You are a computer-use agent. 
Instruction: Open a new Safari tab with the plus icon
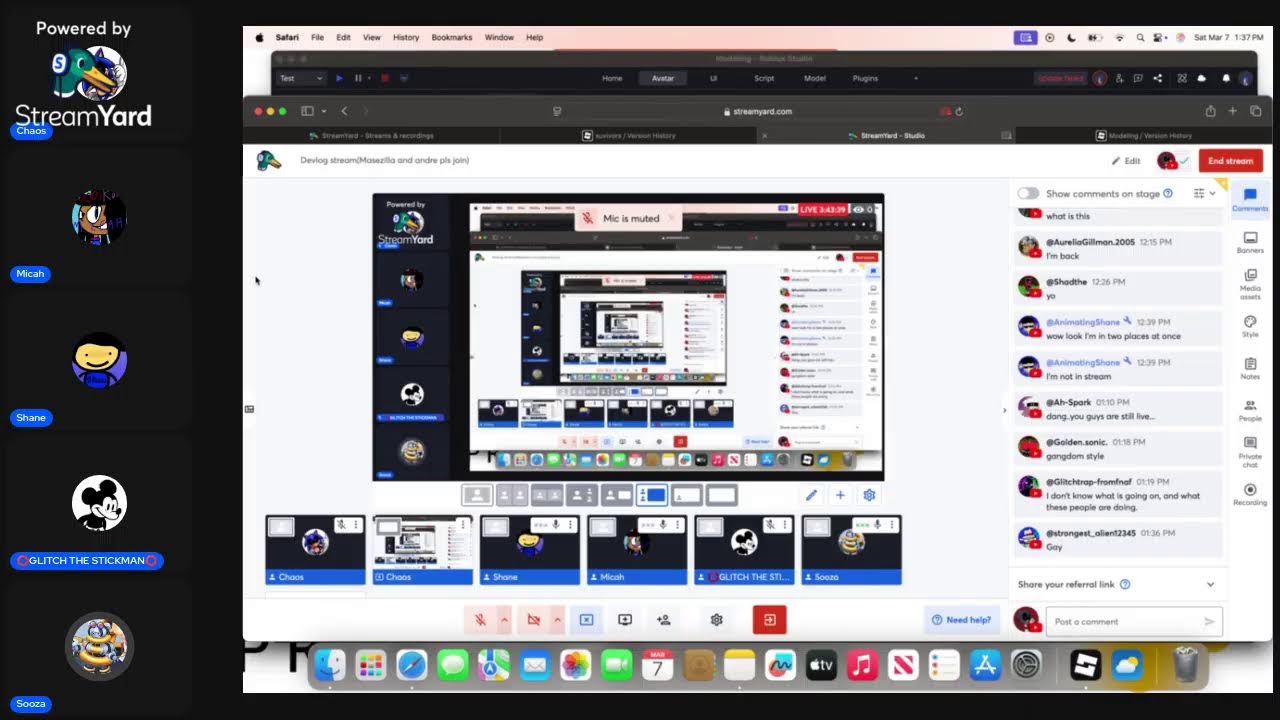pyautogui.click(x=1233, y=111)
